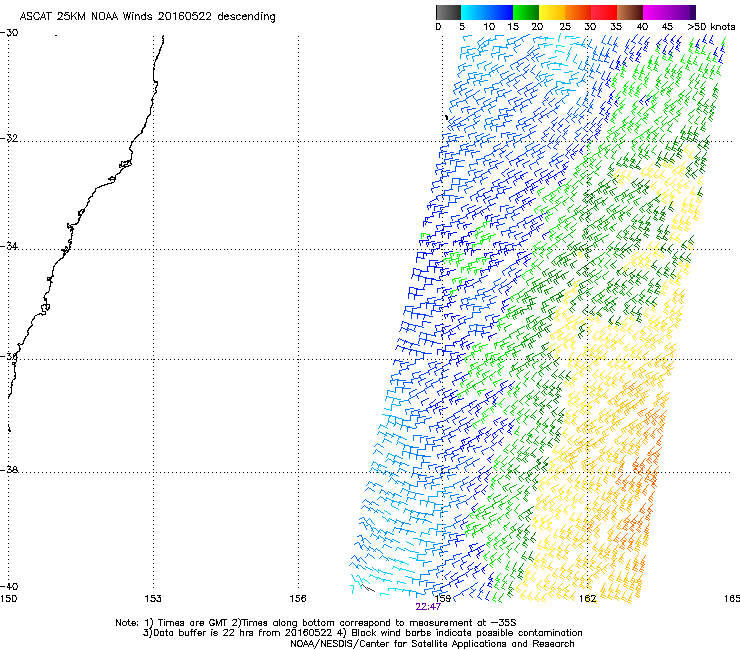Click the '30' label under the color bar

[x=590, y=27]
